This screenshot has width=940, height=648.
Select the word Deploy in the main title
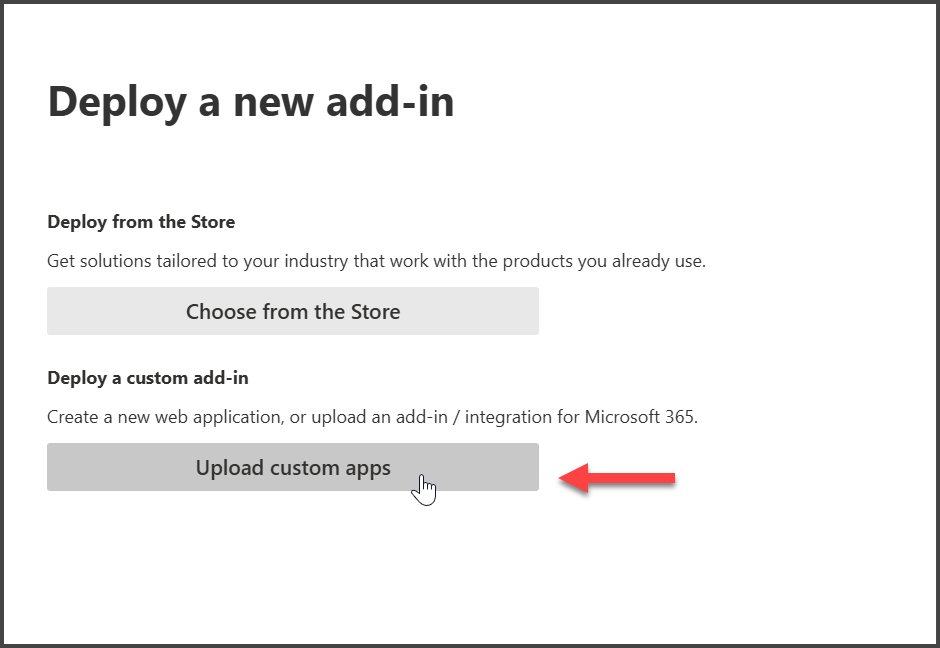pyautogui.click(x=118, y=104)
